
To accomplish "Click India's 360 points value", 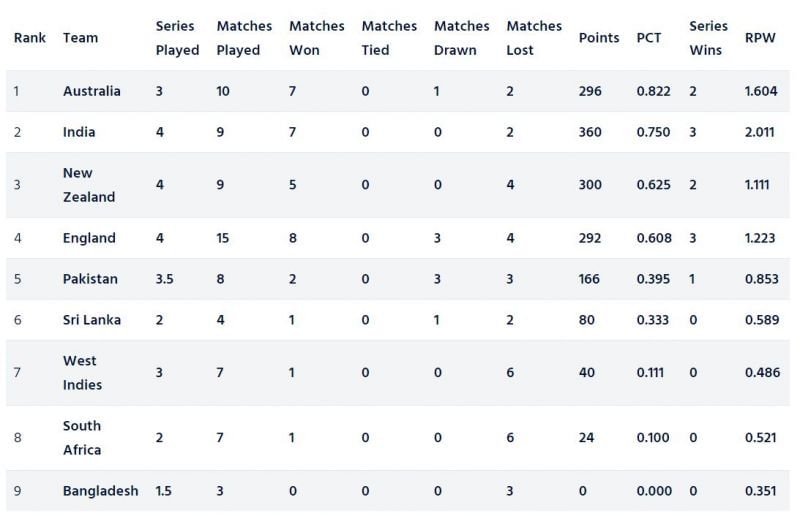I will [x=590, y=132].
